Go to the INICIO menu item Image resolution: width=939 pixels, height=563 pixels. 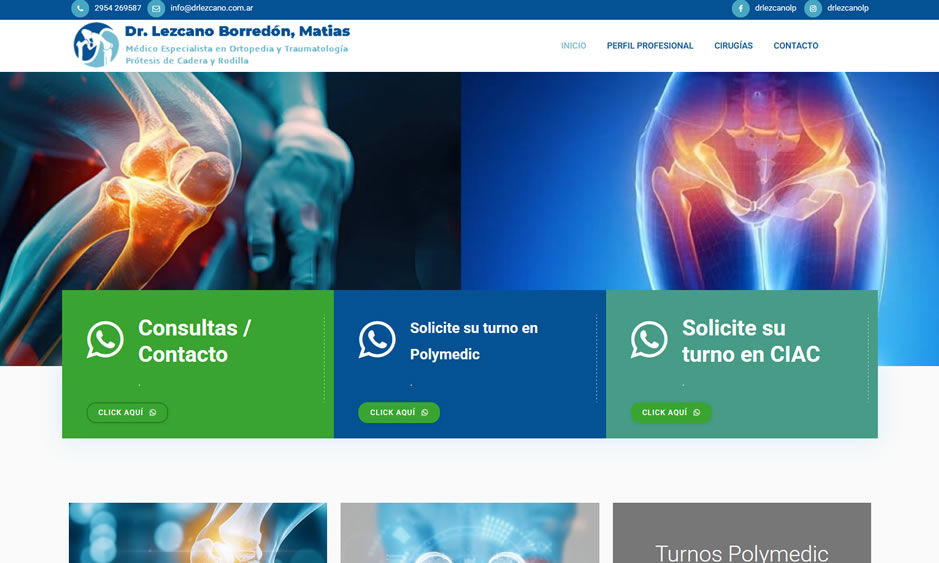574,46
